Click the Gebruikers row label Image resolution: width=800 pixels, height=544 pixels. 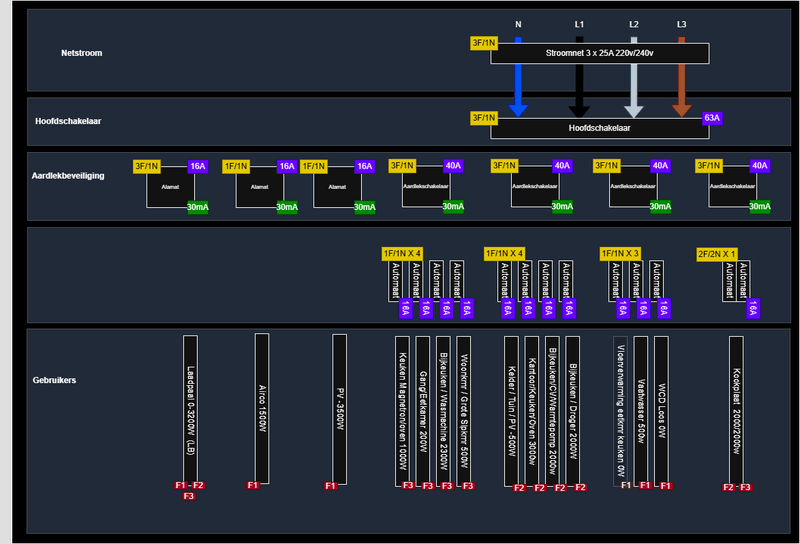tap(54, 380)
